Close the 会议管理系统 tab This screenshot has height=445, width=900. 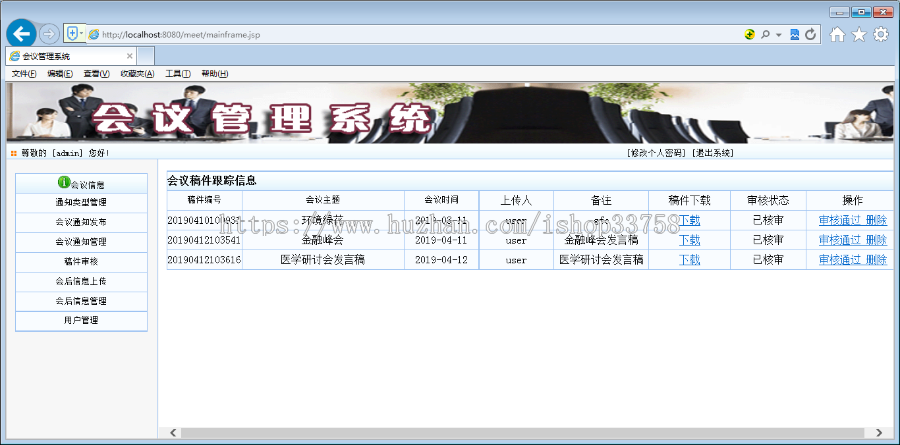[129, 56]
